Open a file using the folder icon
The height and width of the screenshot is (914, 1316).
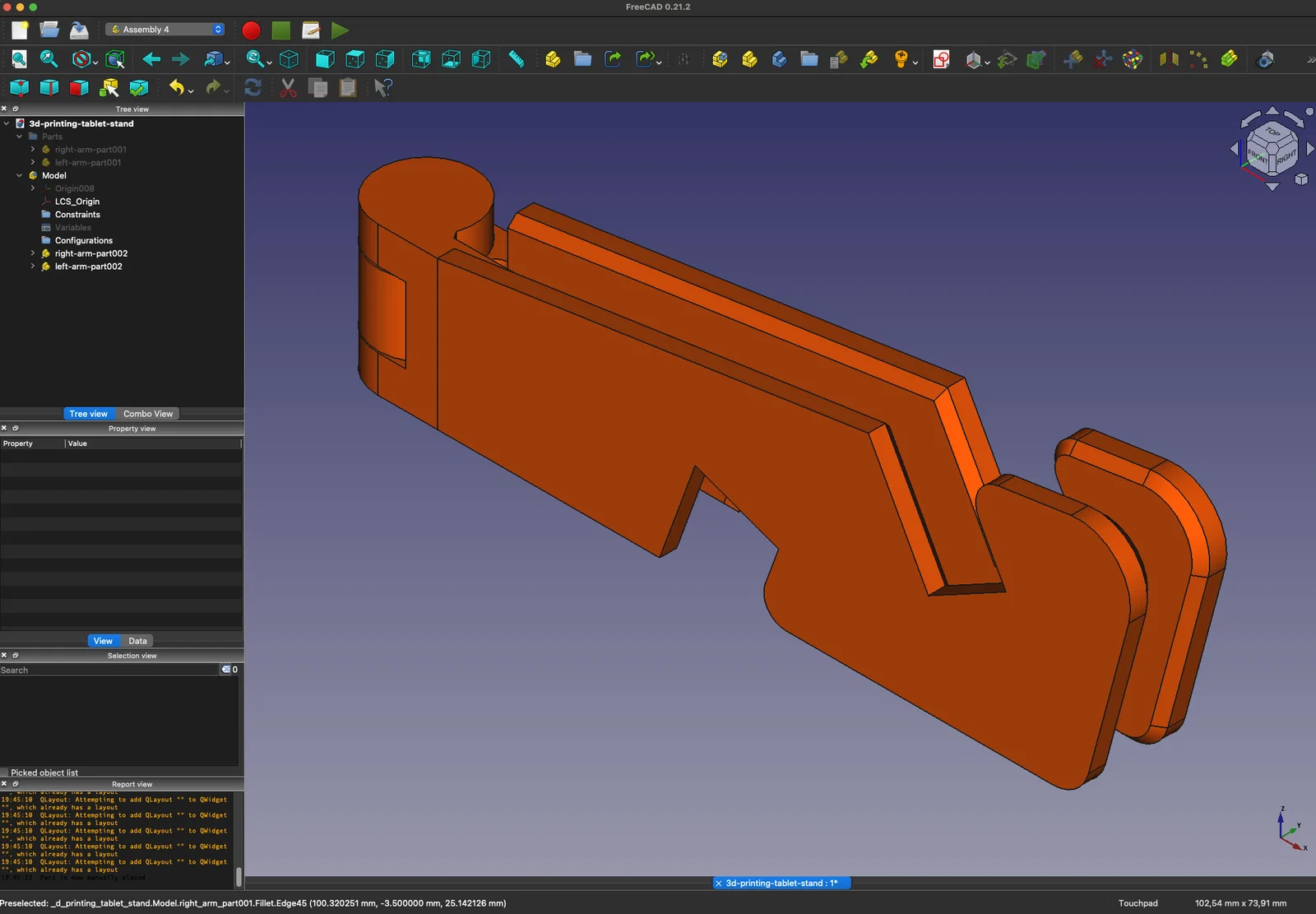[49, 30]
